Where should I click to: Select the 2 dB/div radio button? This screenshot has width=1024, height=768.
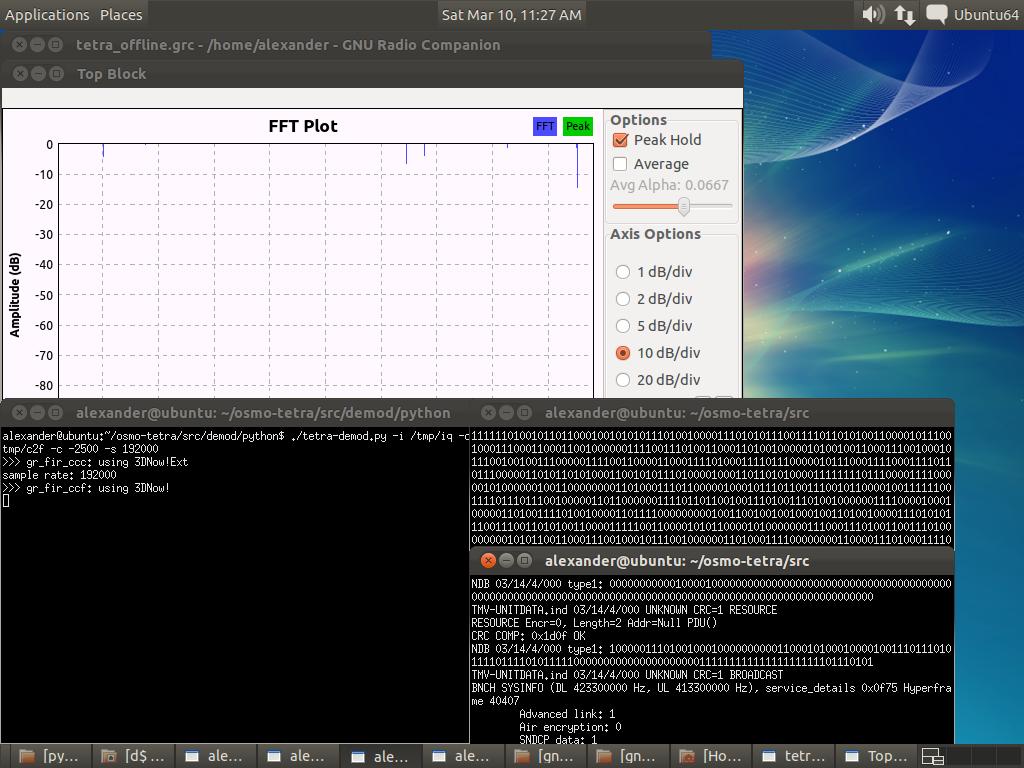(x=623, y=298)
